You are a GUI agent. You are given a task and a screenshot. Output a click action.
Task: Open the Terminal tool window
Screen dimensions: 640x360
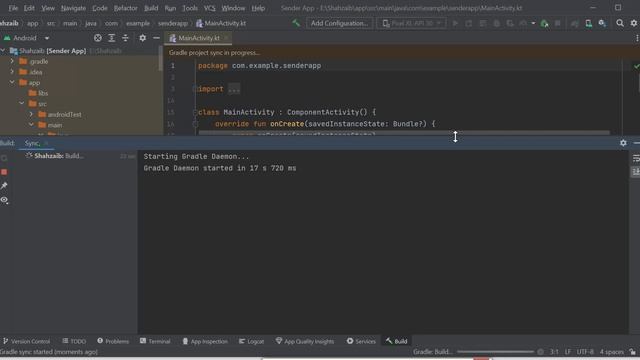tap(155, 341)
